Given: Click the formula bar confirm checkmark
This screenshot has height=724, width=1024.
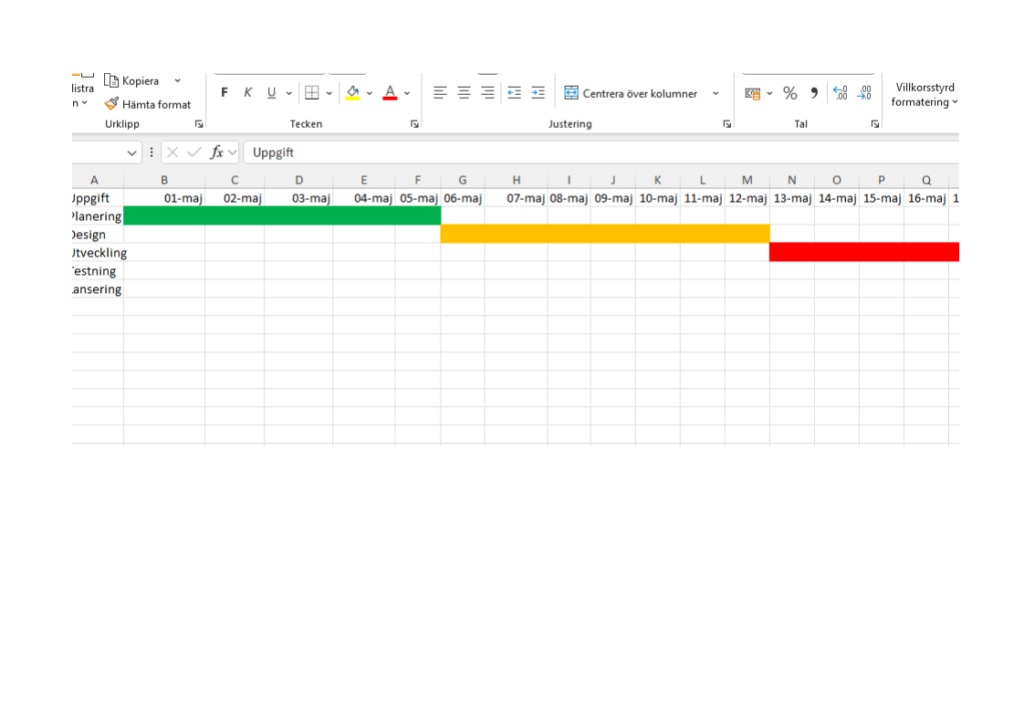Looking at the screenshot, I should click(194, 152).
